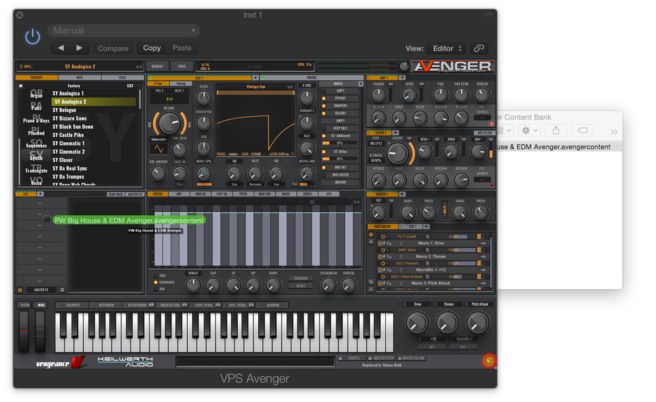Viewport: 656px width, 402px height.
Task: Click the Copy button
Action: 152,47
